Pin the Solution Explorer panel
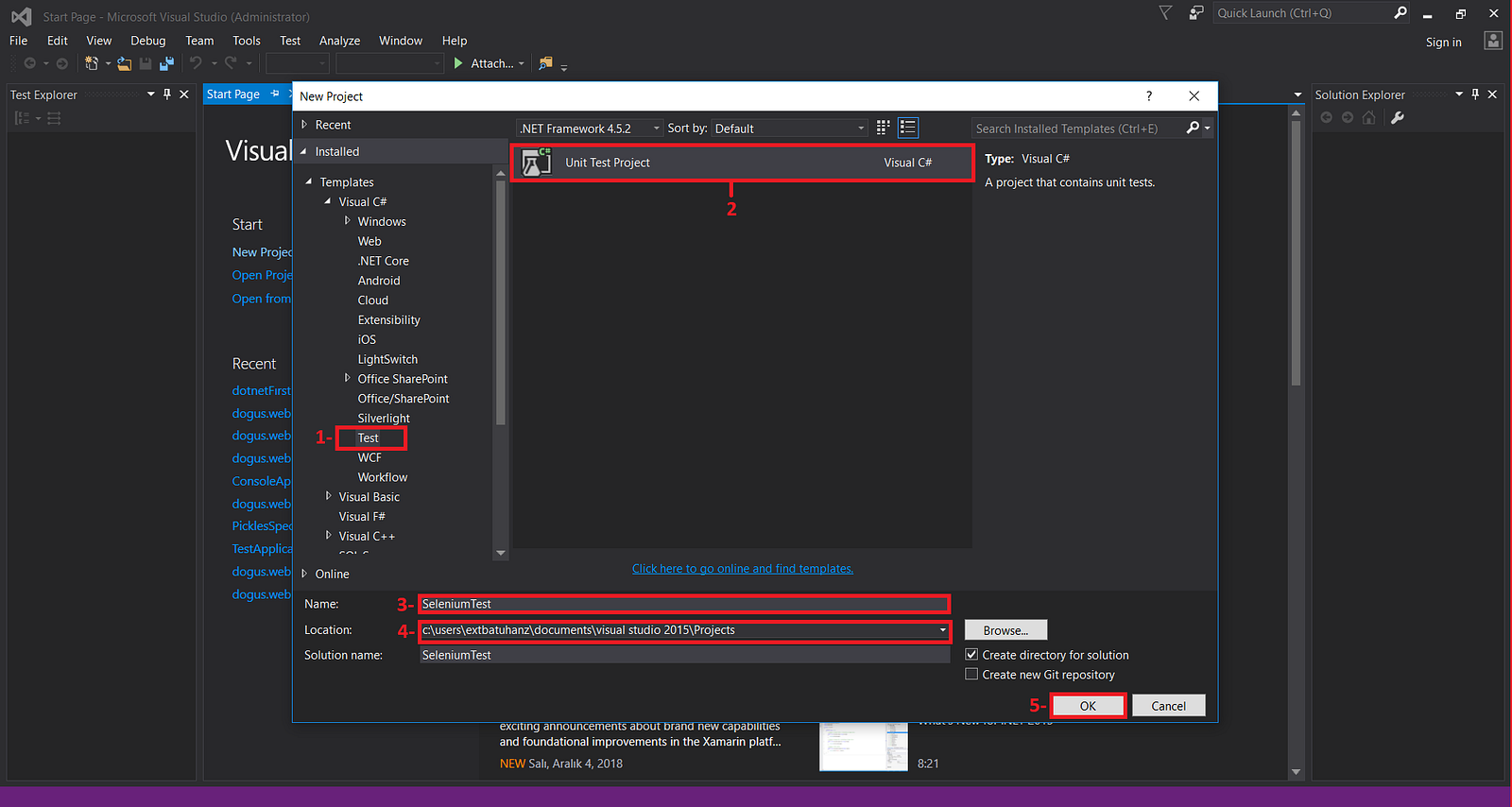The width and height of the screenshot is (1512, 807). [1475, 94]
